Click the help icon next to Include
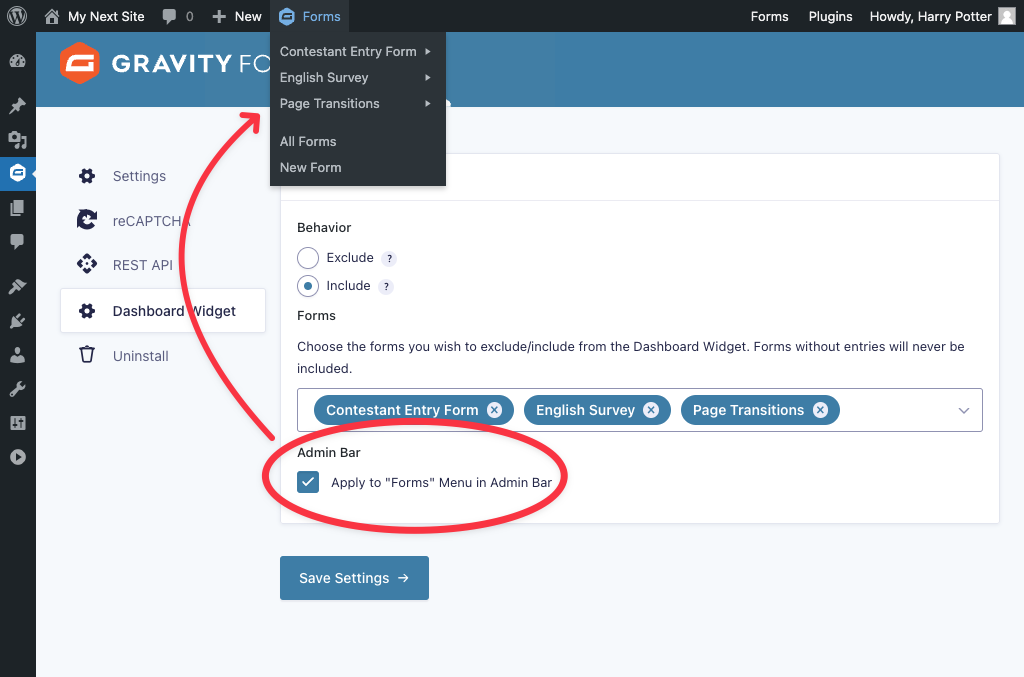 pyautogui.click(x=386, y=287)
